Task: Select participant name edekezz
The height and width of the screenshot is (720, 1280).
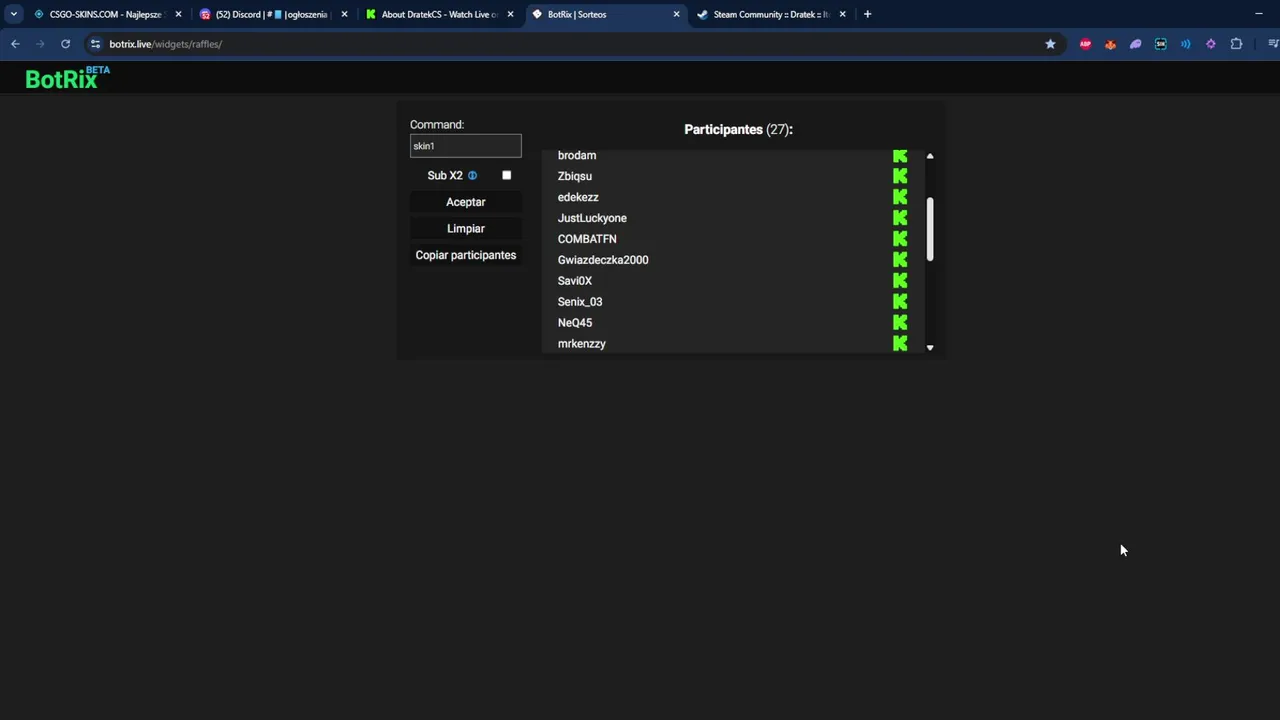Action: [578, 197]
